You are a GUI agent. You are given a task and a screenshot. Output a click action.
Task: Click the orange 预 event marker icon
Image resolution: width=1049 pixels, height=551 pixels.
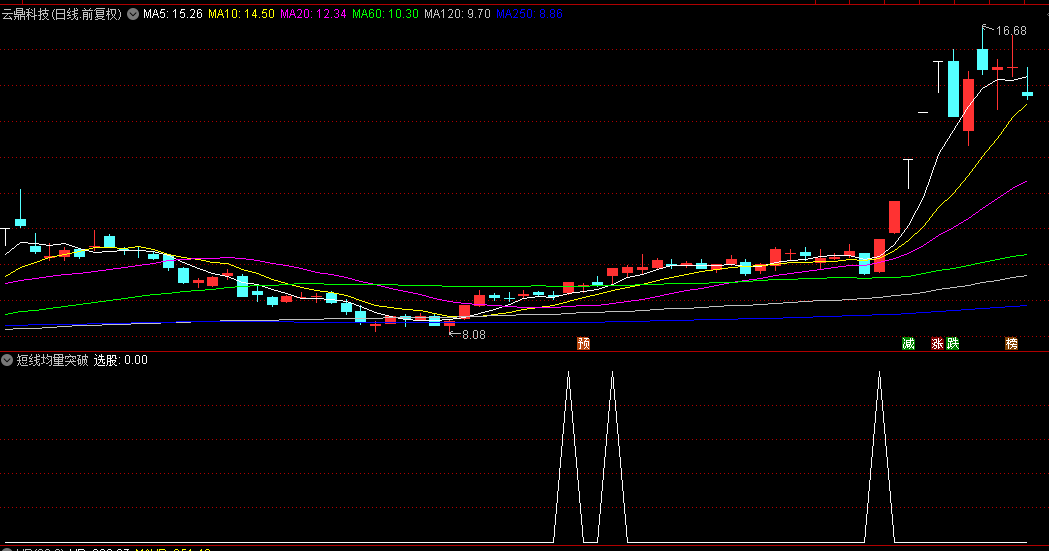583,344
